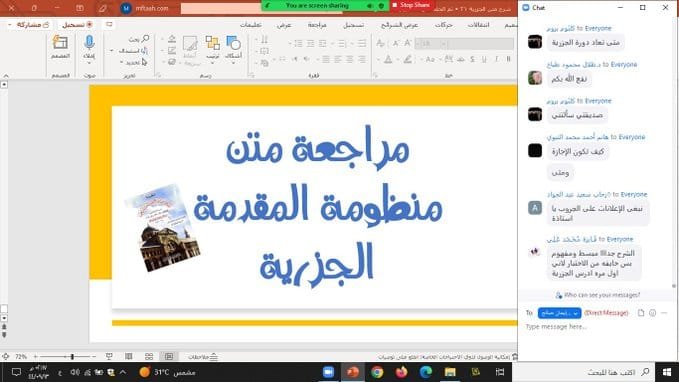This screenshot has height=382, width=679.
Task: Switch to slide sorter view in status bar
Action: (x=149, y=356)
